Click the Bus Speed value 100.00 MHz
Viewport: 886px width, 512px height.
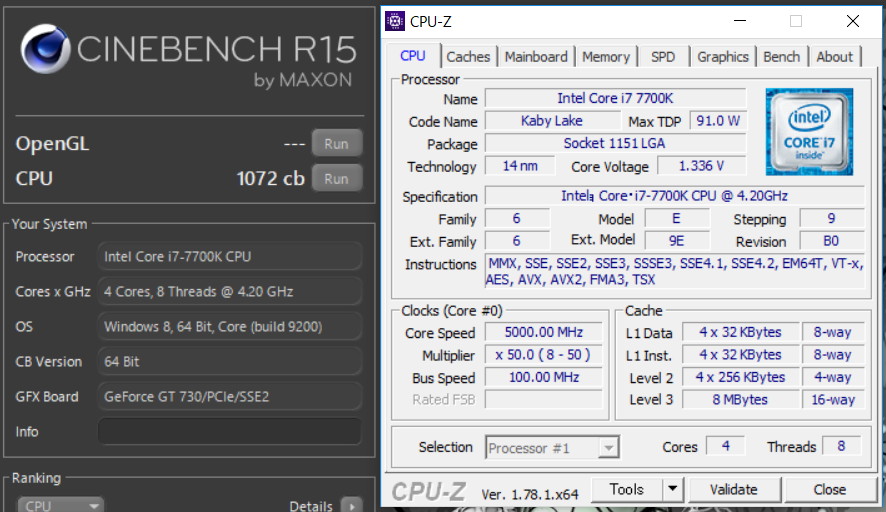[x=544, y=377]
